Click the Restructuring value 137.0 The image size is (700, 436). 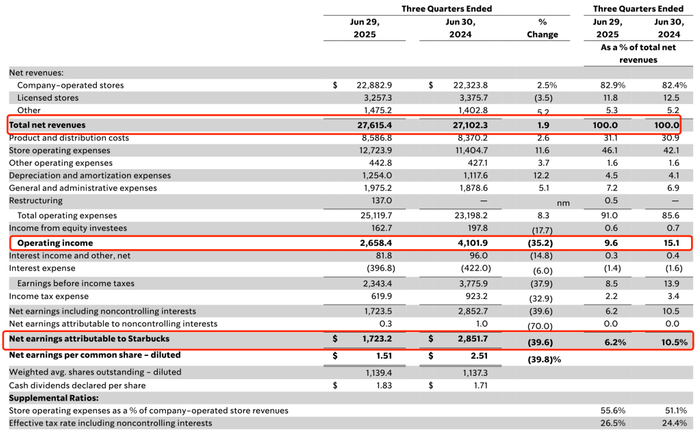(382, 200)
